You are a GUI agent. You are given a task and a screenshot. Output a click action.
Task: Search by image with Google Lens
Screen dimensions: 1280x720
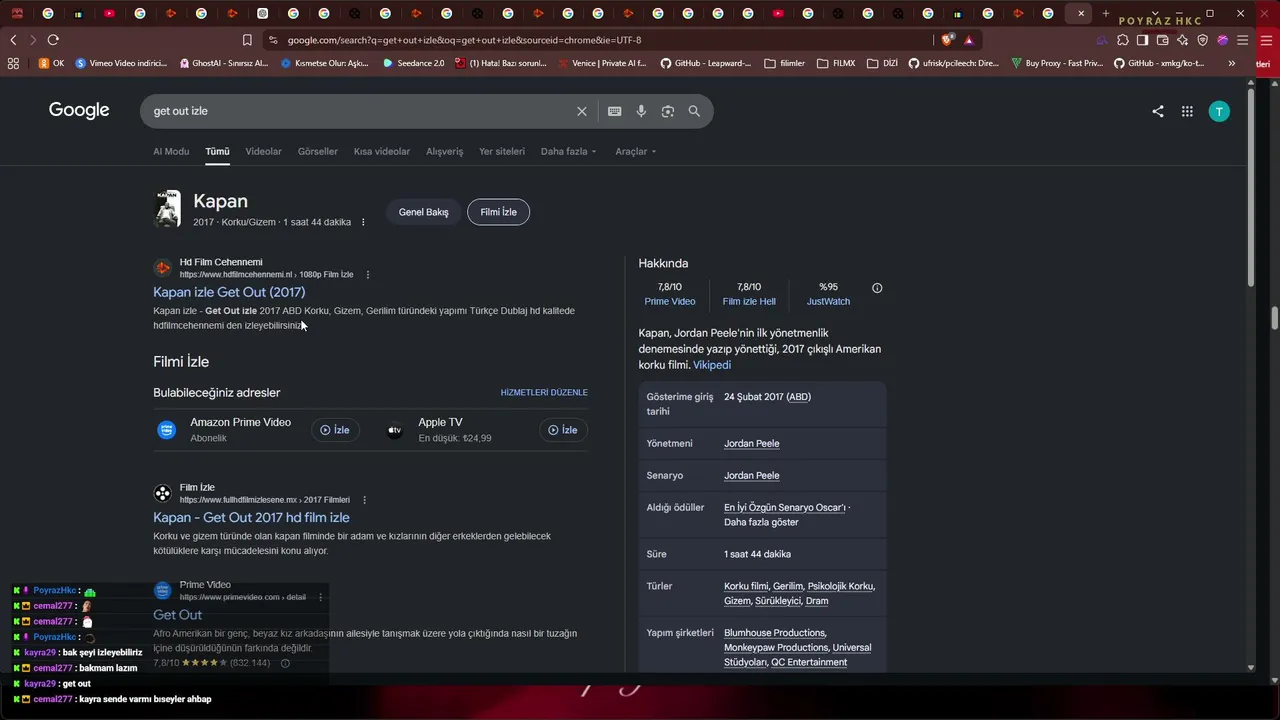point(668,111)
